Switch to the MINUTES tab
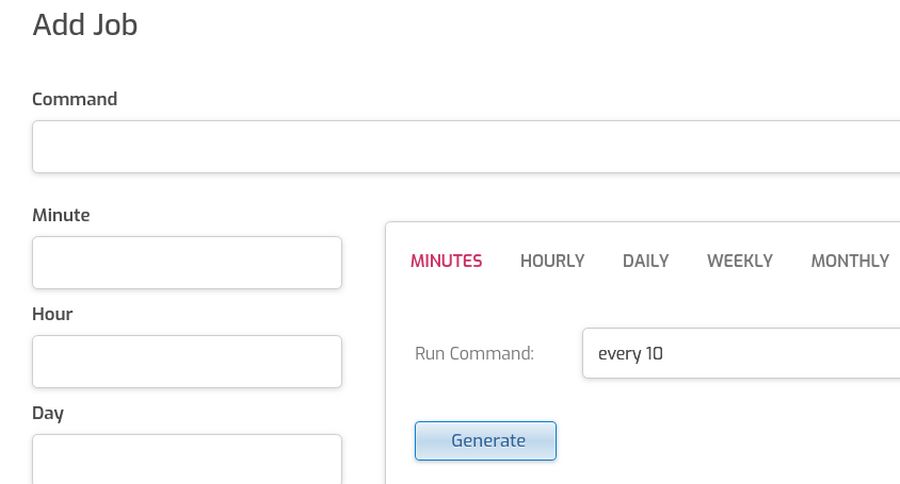This screenshot has width=900, height=484. pyautogui.click(x=446, y=261)
